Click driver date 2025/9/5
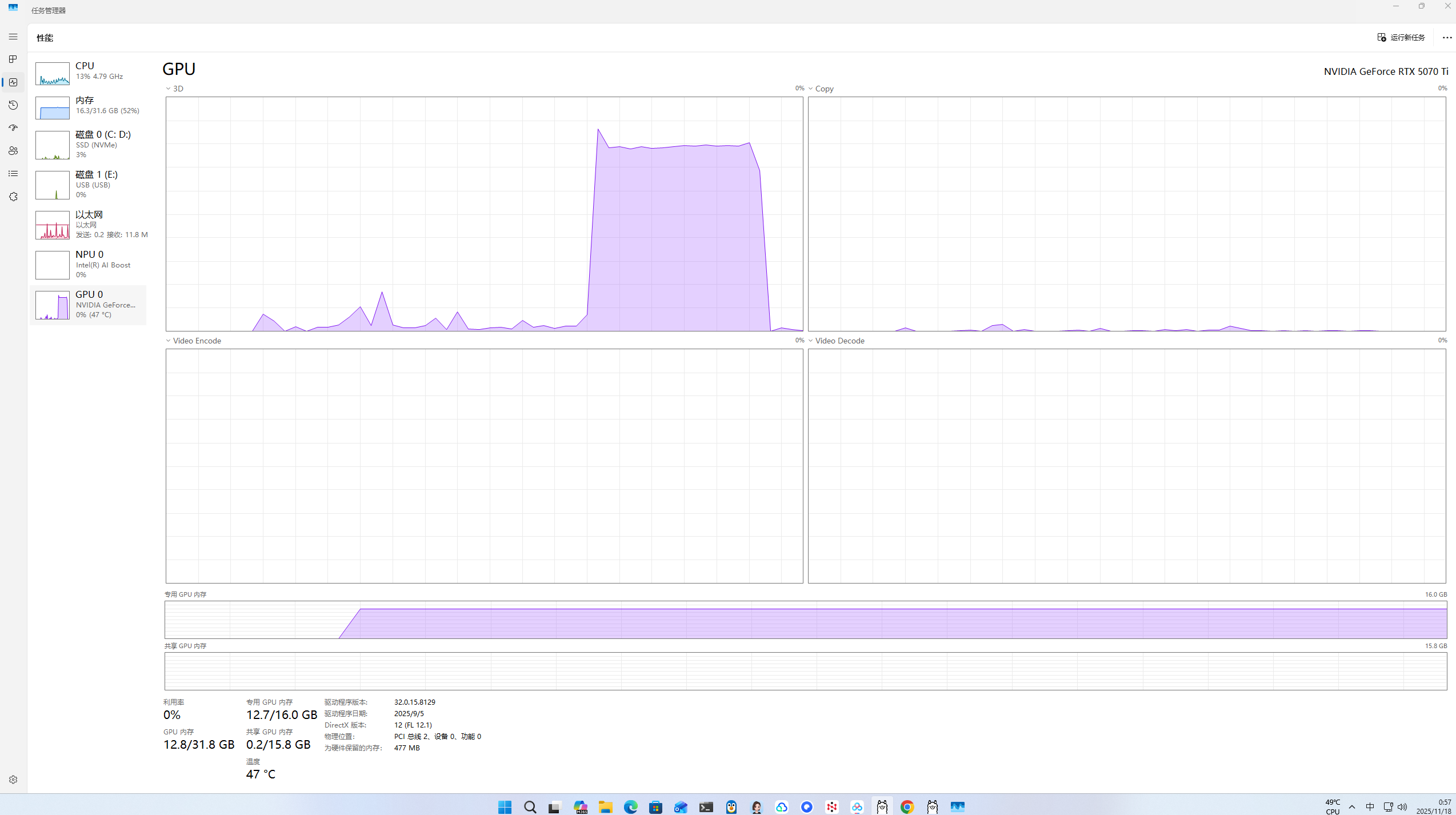This screenshot has width=1456, height=815. click(x=409, y=713)
